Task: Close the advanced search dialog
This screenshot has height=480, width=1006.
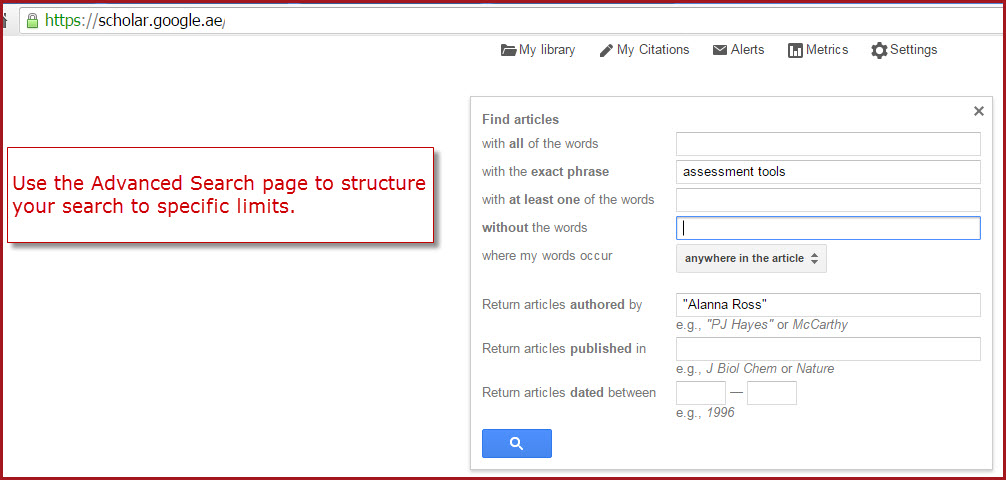Action: (x=978, y=111)
